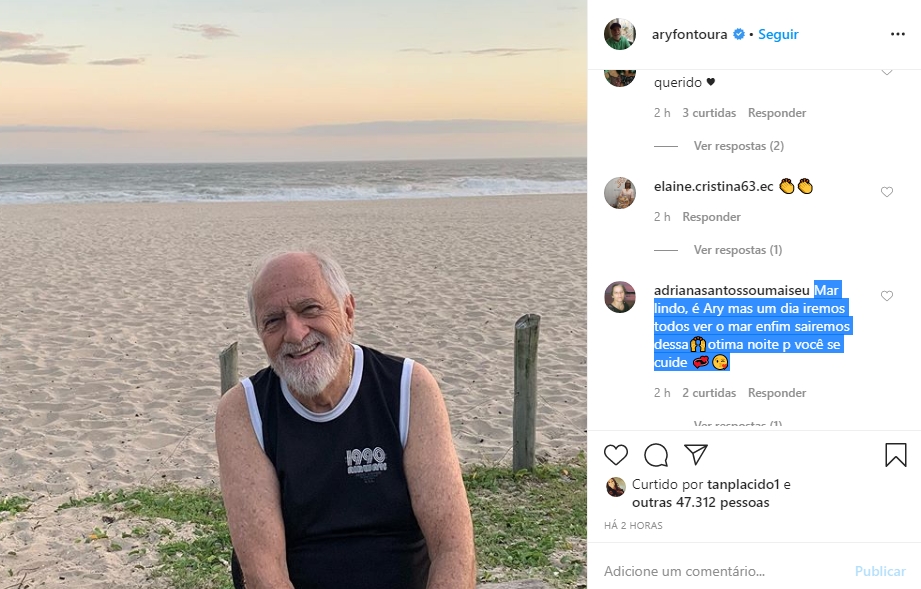Open the comment bubble icon
This screenshot has height=589, width=921.
point(656,455)
